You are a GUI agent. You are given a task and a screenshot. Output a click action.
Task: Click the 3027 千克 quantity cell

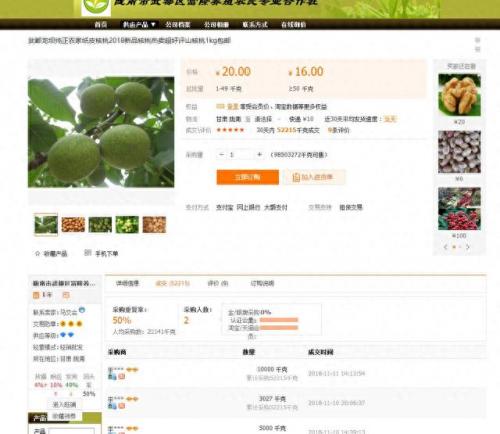click(272, 399)
